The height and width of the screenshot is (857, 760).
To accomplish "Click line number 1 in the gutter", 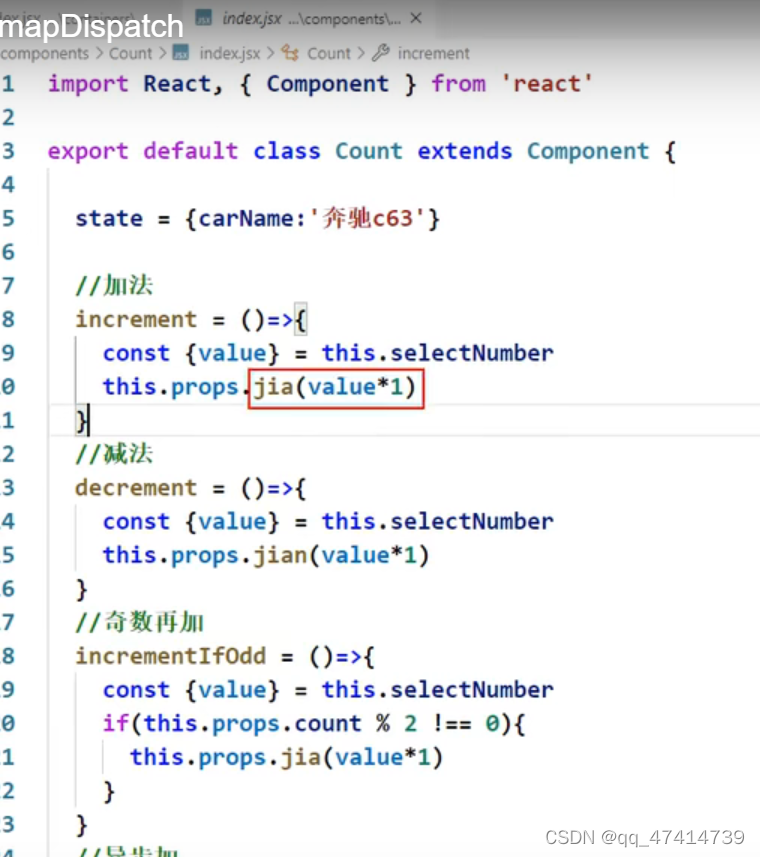I will pos(8,84).
